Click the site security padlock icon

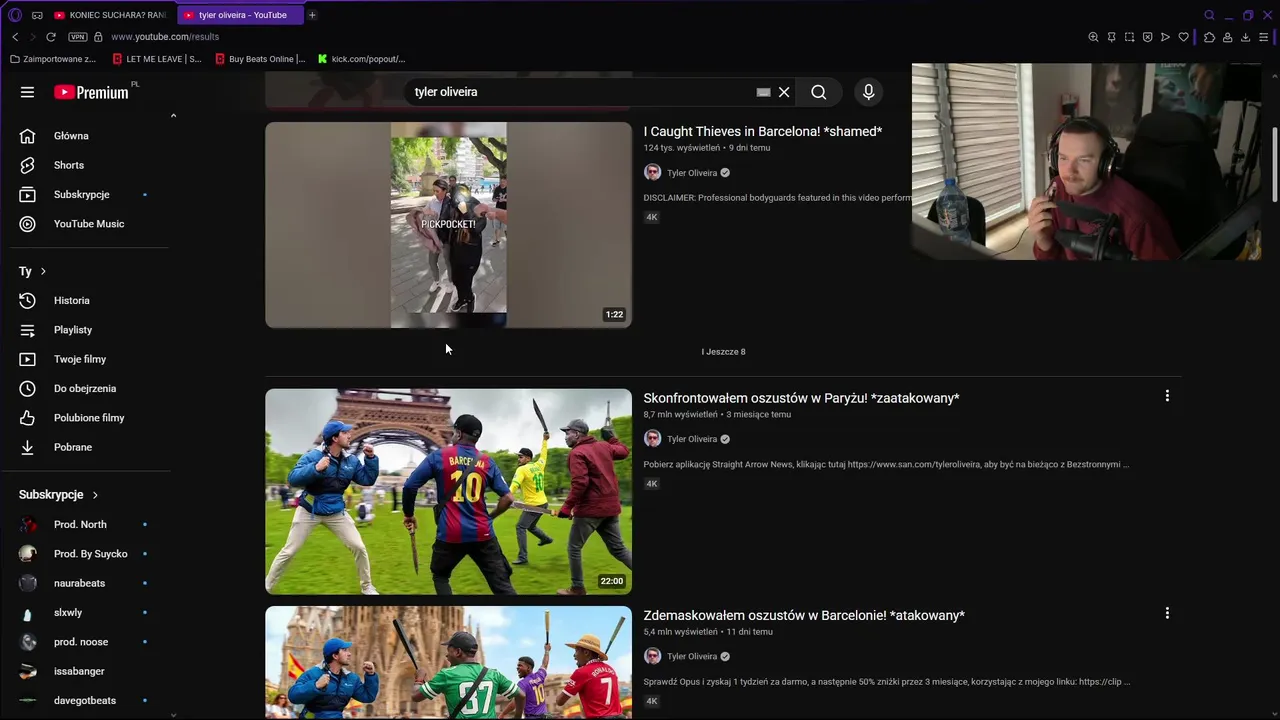pos(98,37)
